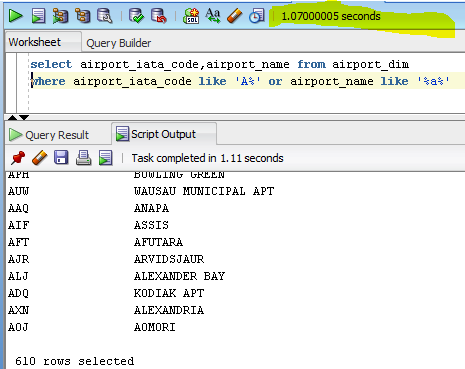Click the AIF output row code
This screenshot has width=465, height=369.
[19, 225]
